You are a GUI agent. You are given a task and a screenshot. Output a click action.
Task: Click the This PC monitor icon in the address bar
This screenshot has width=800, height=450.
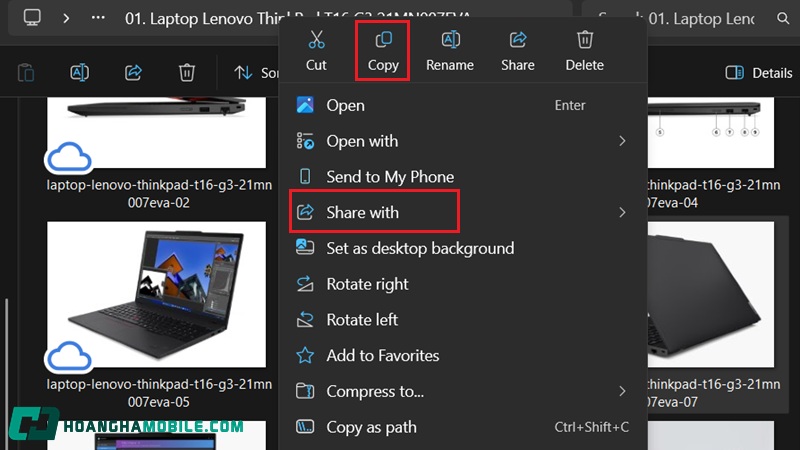(x=32, y=18)
